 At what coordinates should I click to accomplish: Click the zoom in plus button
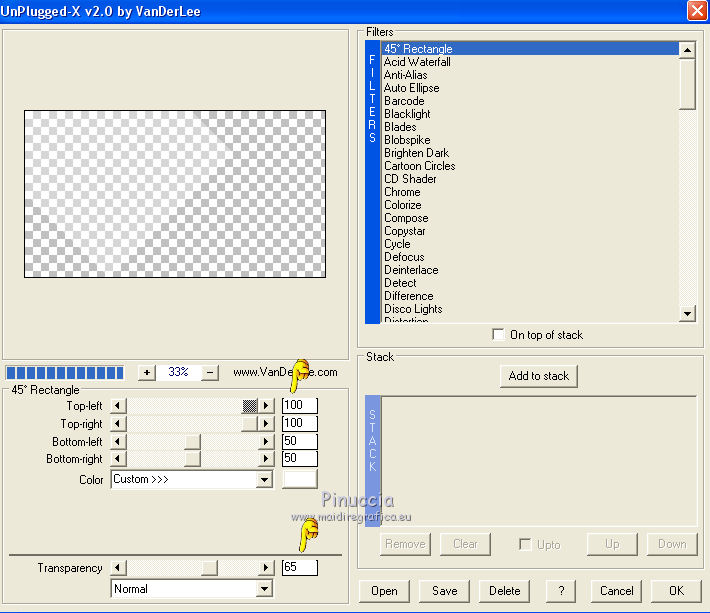147,372
